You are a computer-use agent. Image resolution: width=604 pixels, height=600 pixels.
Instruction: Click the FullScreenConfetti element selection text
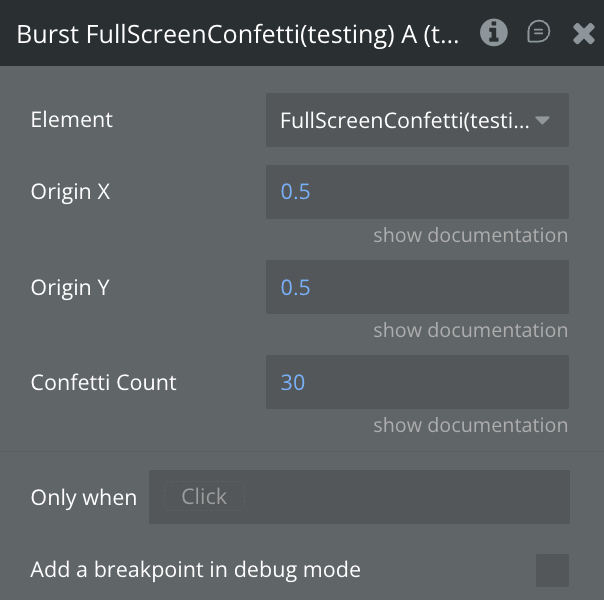pos(404,121)
